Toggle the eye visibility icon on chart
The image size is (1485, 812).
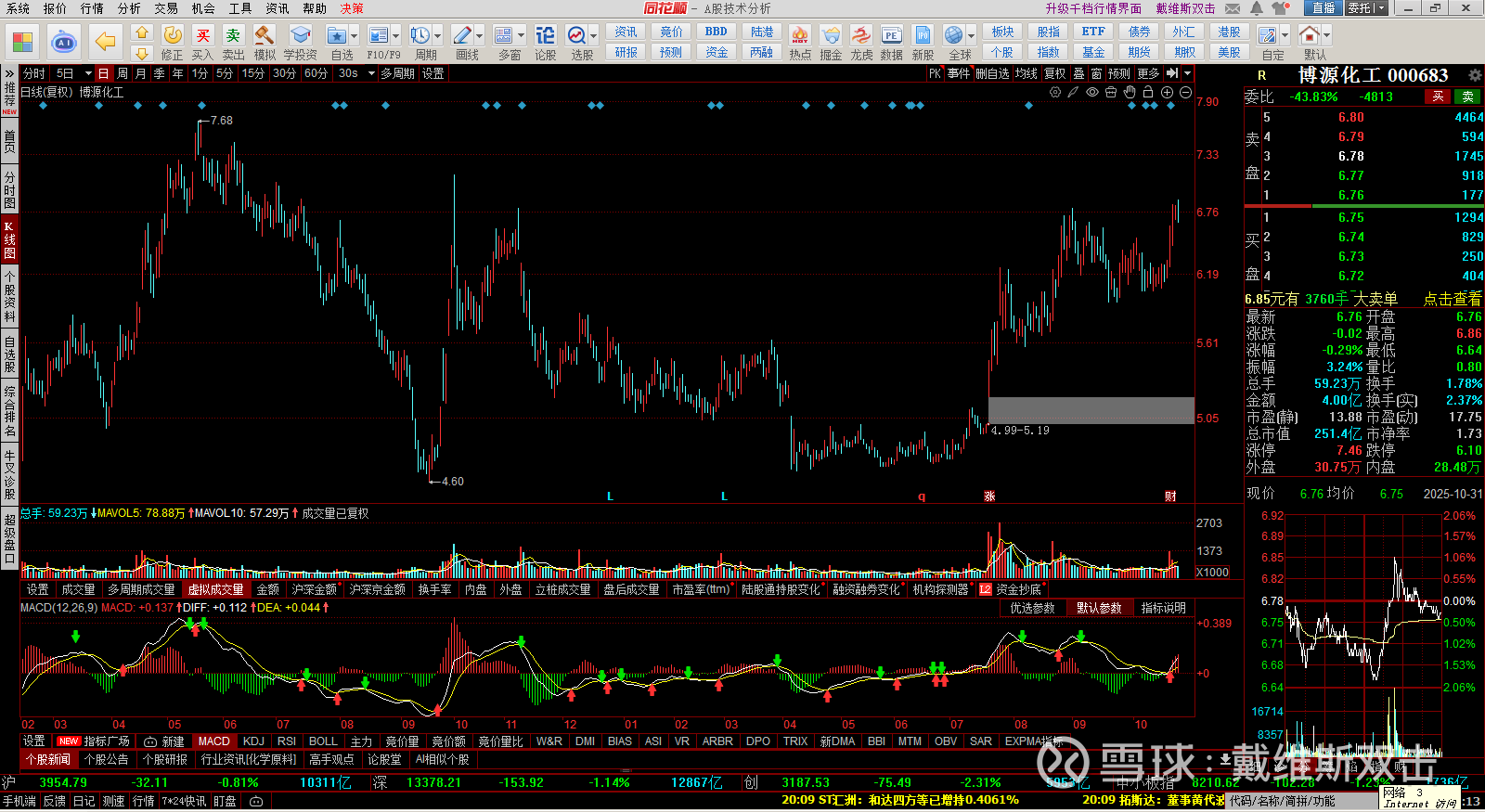(x=1092, y=92)
